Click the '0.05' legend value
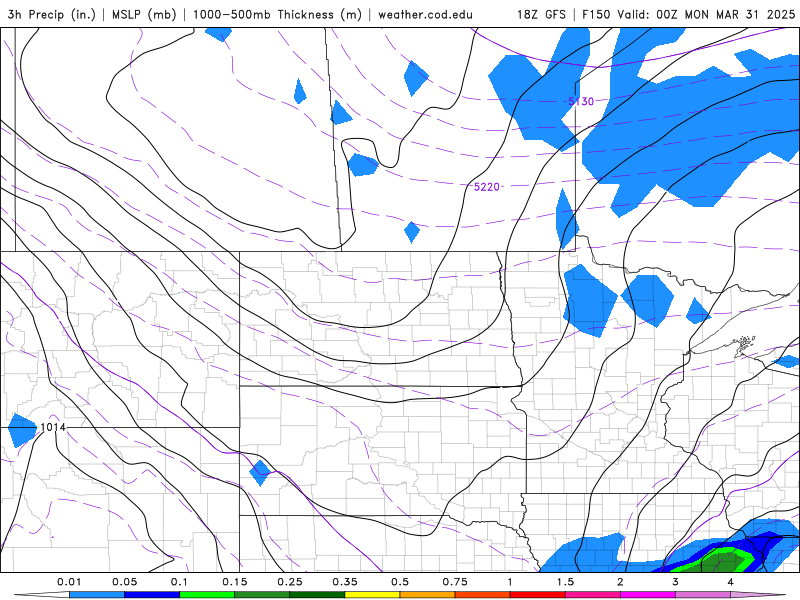 [124, 582]
